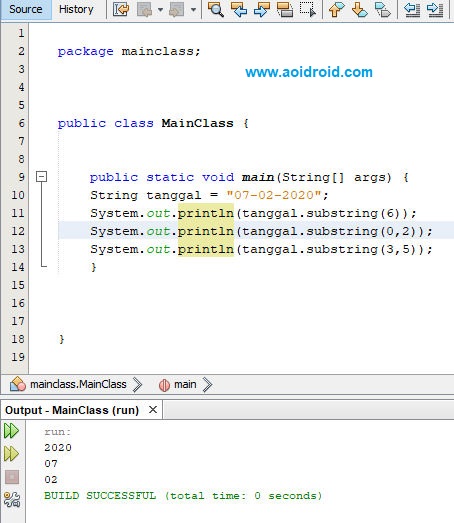Click line number 11 in the gutter
This screenshot has height=523, width=454.
point(18,213)
